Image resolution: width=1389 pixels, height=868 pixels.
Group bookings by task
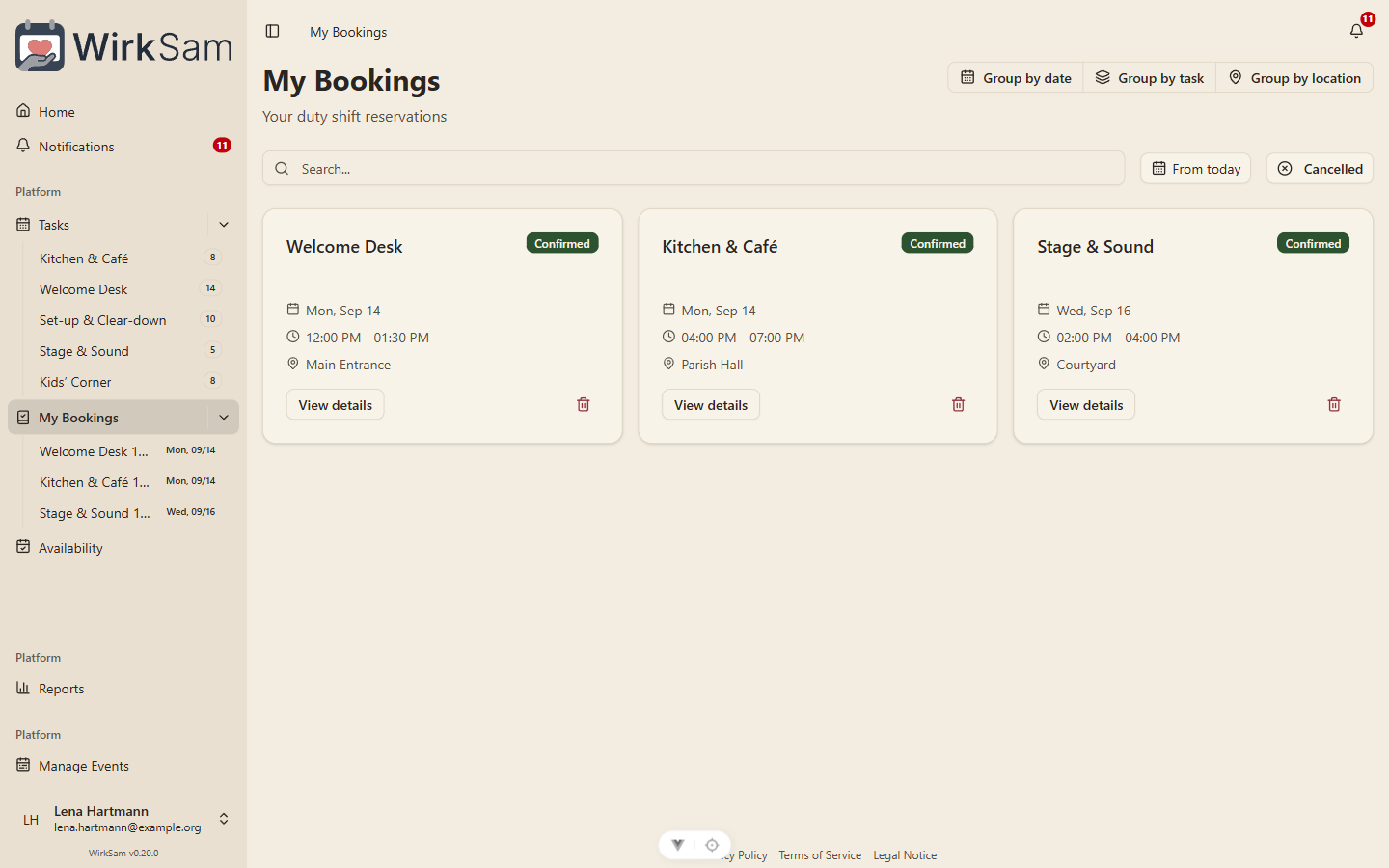(x=1150, y=78)
